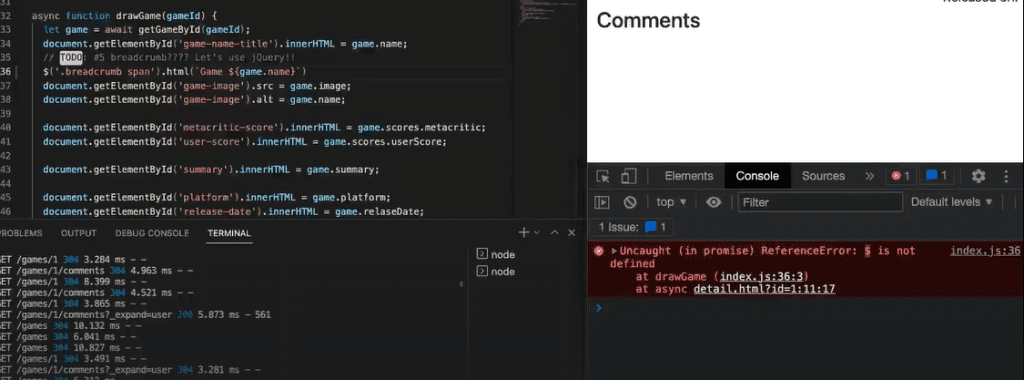The width and height of the screenshot is (1024, 380).
Task: Click the blue messages count badge in DevTools toolbar
Action: click(x=937, y=176)
